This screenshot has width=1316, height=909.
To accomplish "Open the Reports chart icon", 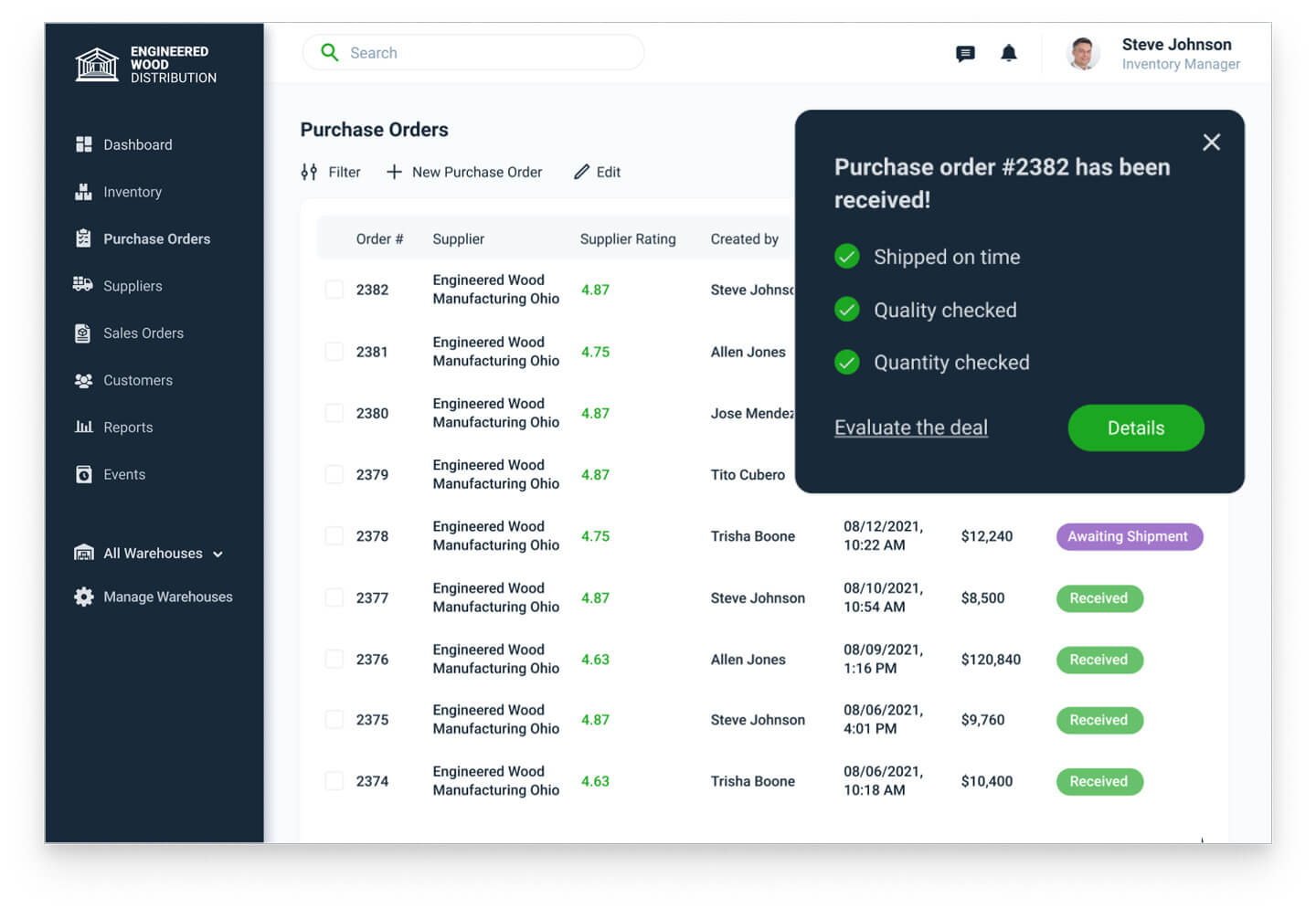I will click(84, 427).
